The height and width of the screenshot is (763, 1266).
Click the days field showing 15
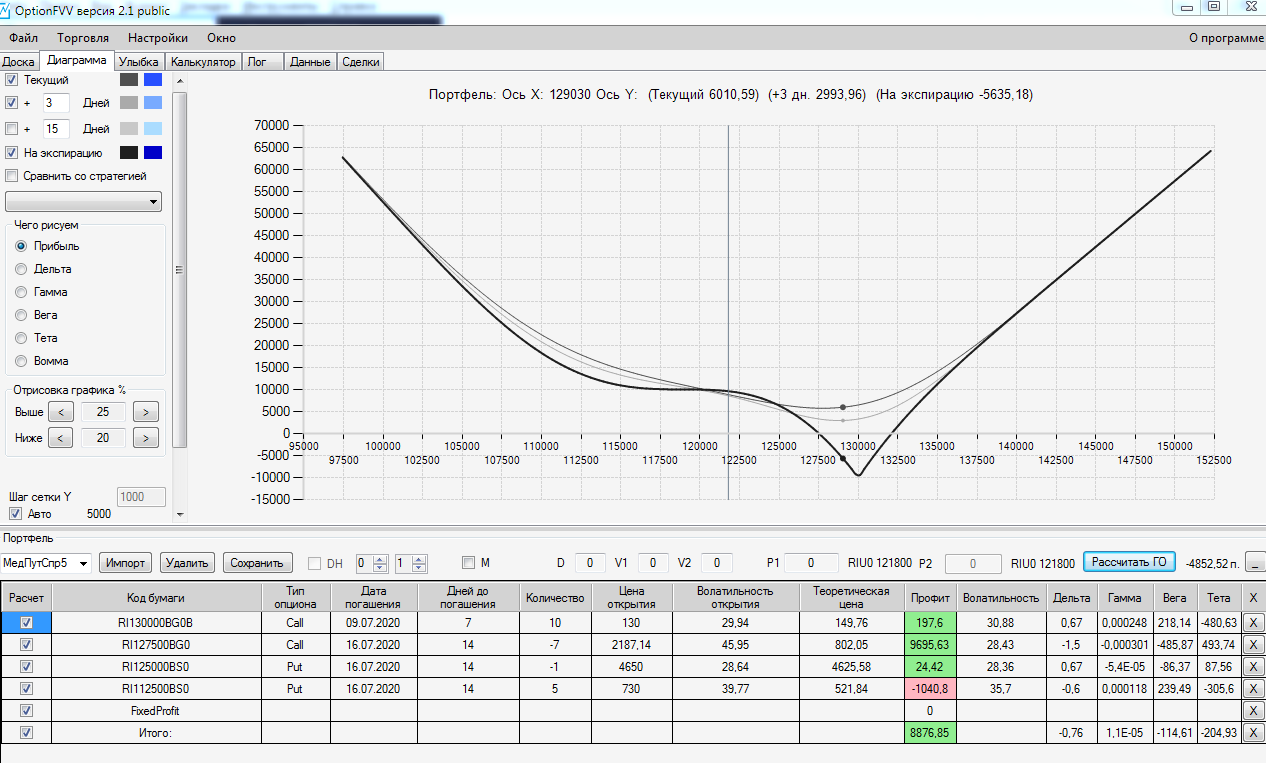56,128
